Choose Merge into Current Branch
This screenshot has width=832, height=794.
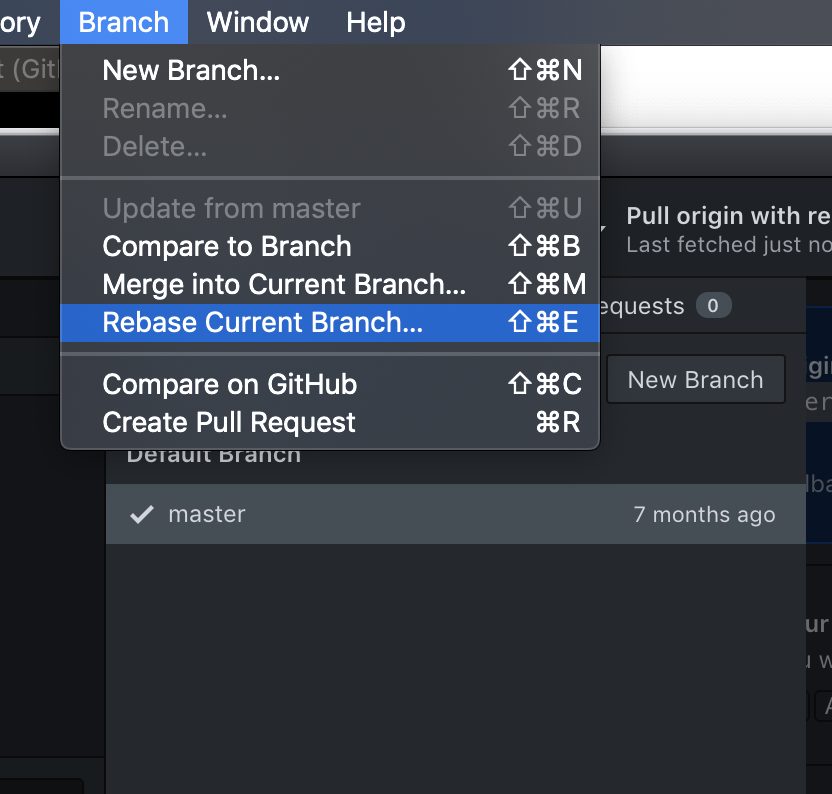coord(283,284)
